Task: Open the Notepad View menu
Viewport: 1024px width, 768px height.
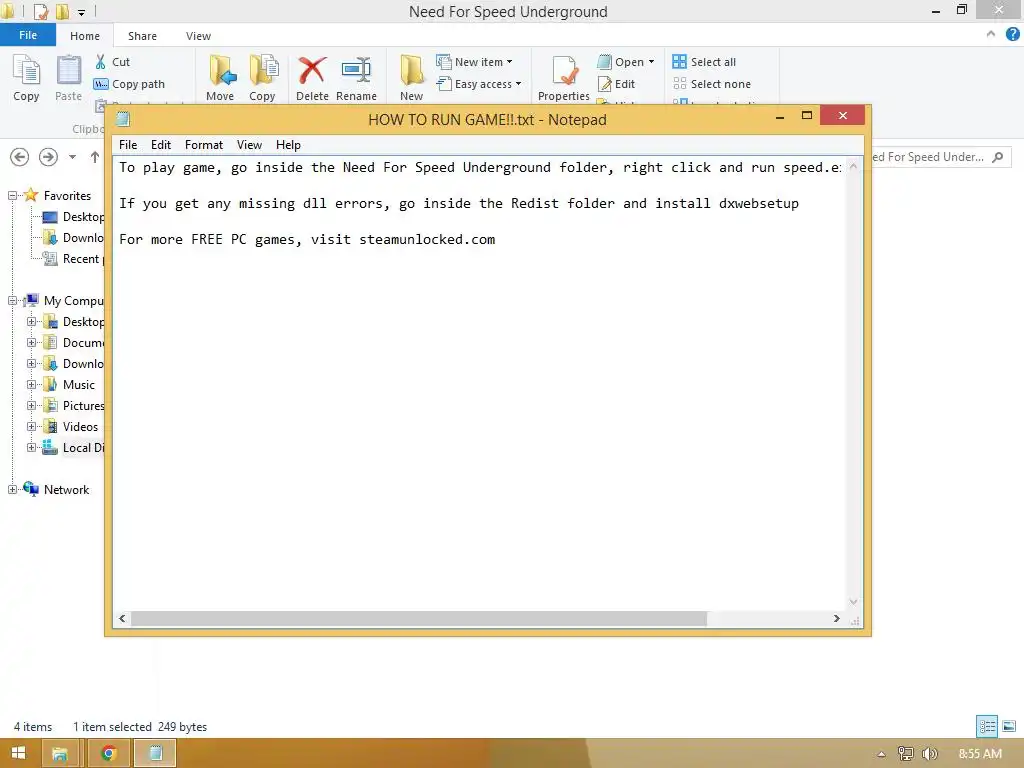Action: (249, 145)
